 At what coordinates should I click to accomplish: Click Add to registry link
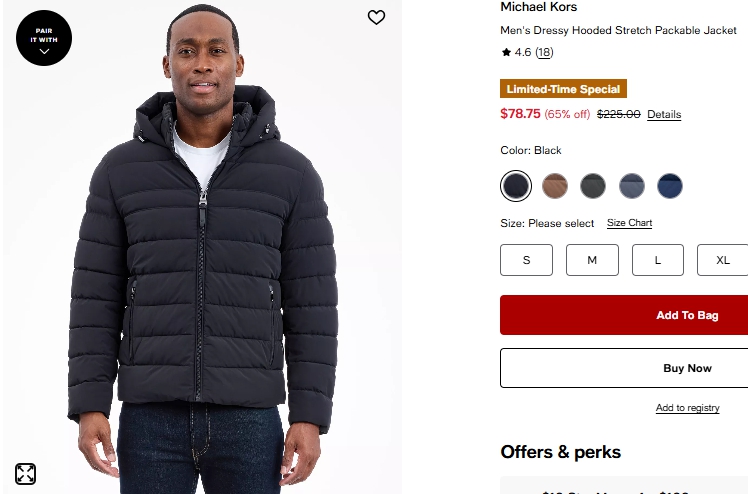point(687,408)
